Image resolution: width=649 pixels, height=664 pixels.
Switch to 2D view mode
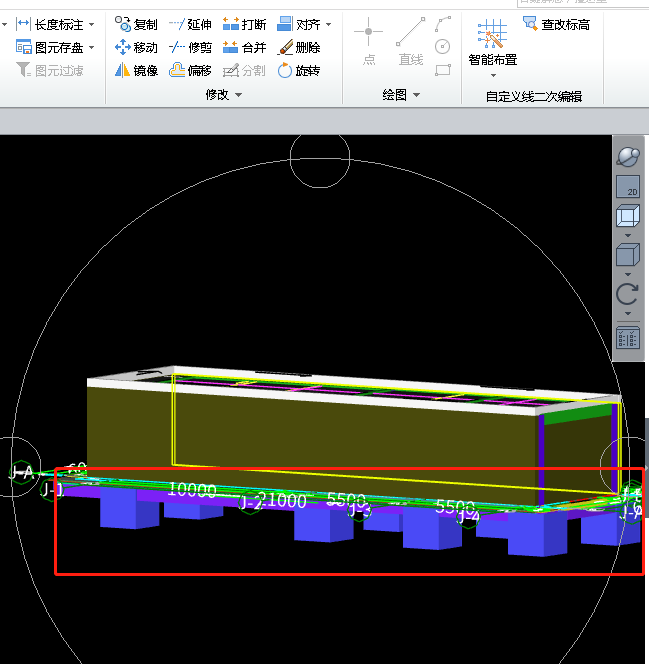coord(628,187)
